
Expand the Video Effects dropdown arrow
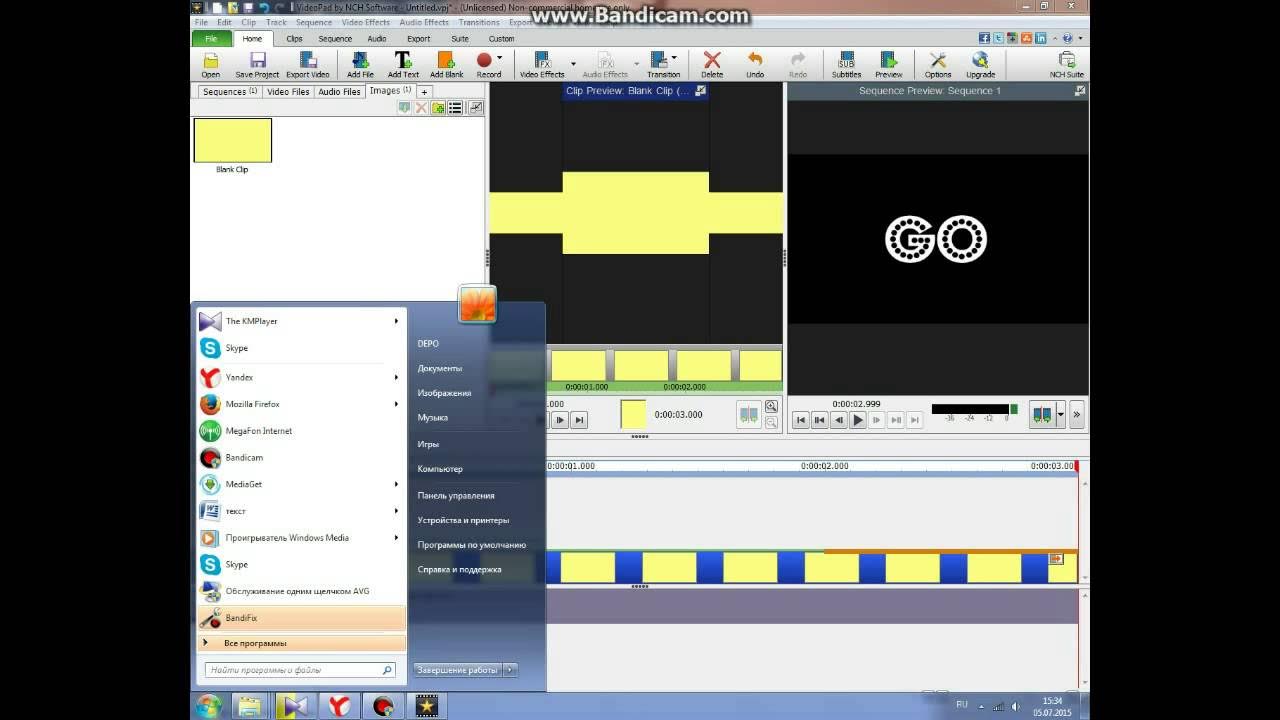(573, 63)
